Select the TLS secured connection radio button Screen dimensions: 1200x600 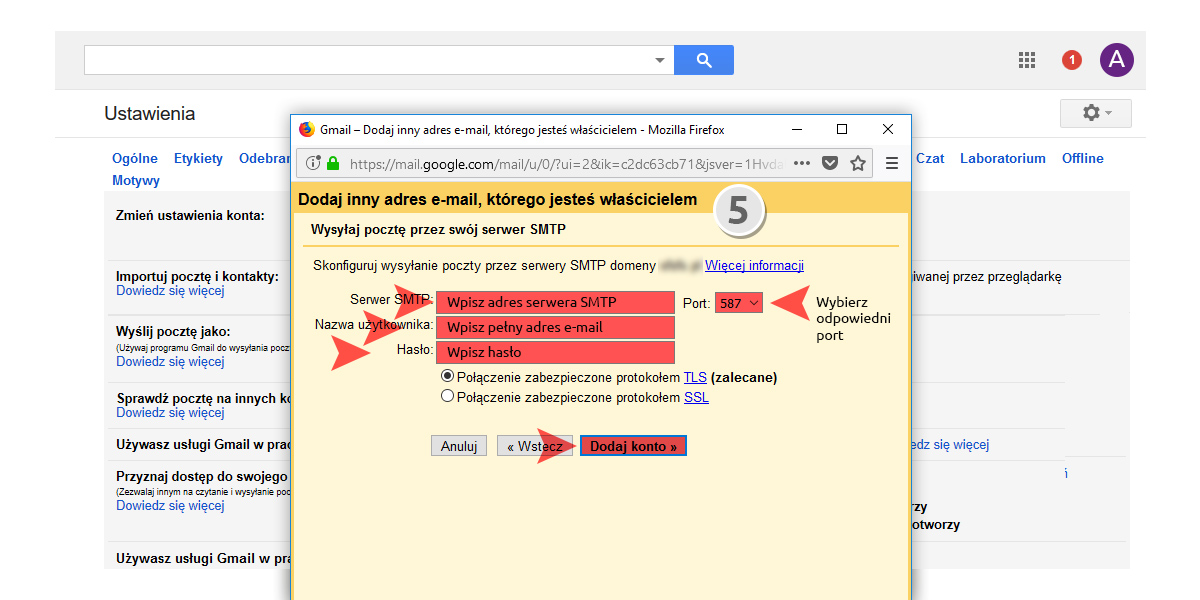[447, 377]
